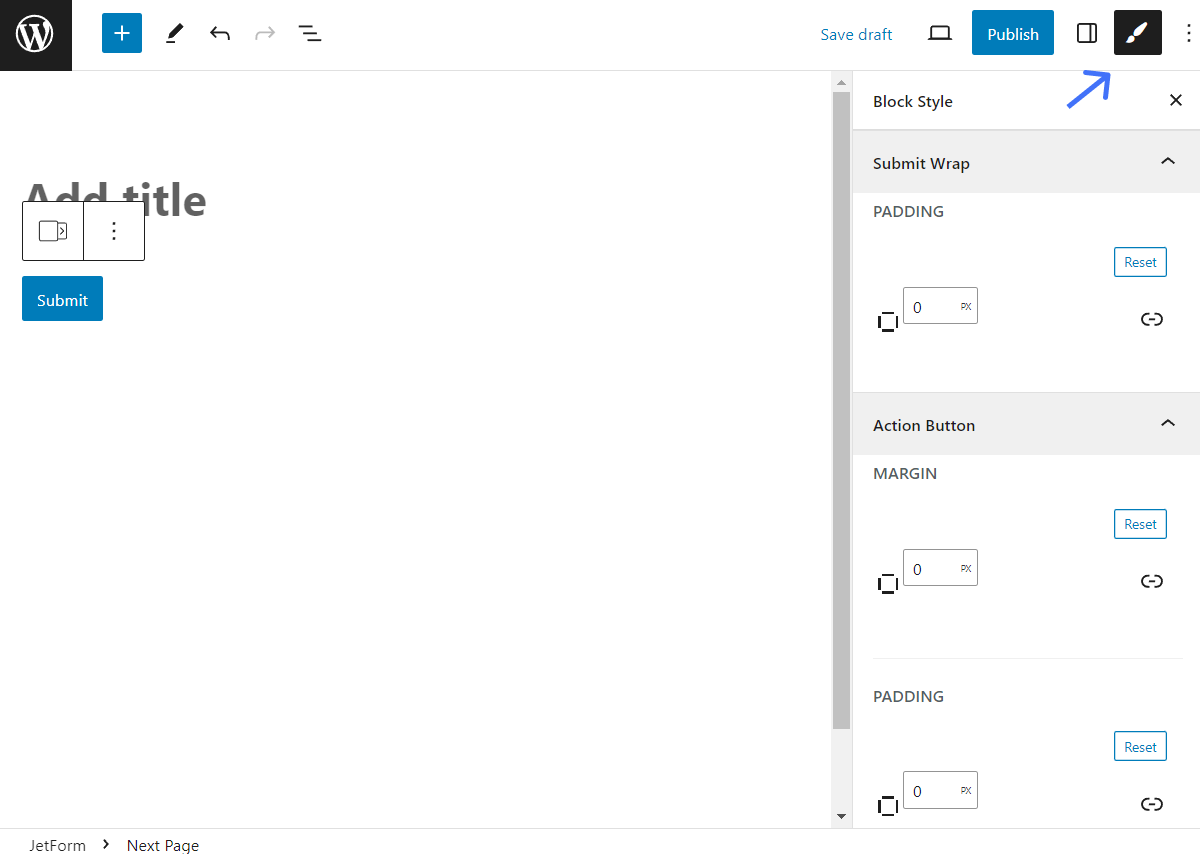Select the JetForm block icon in block toolbar
The width and height of the screenshot is (1200, 854).
tap(53, 230)
